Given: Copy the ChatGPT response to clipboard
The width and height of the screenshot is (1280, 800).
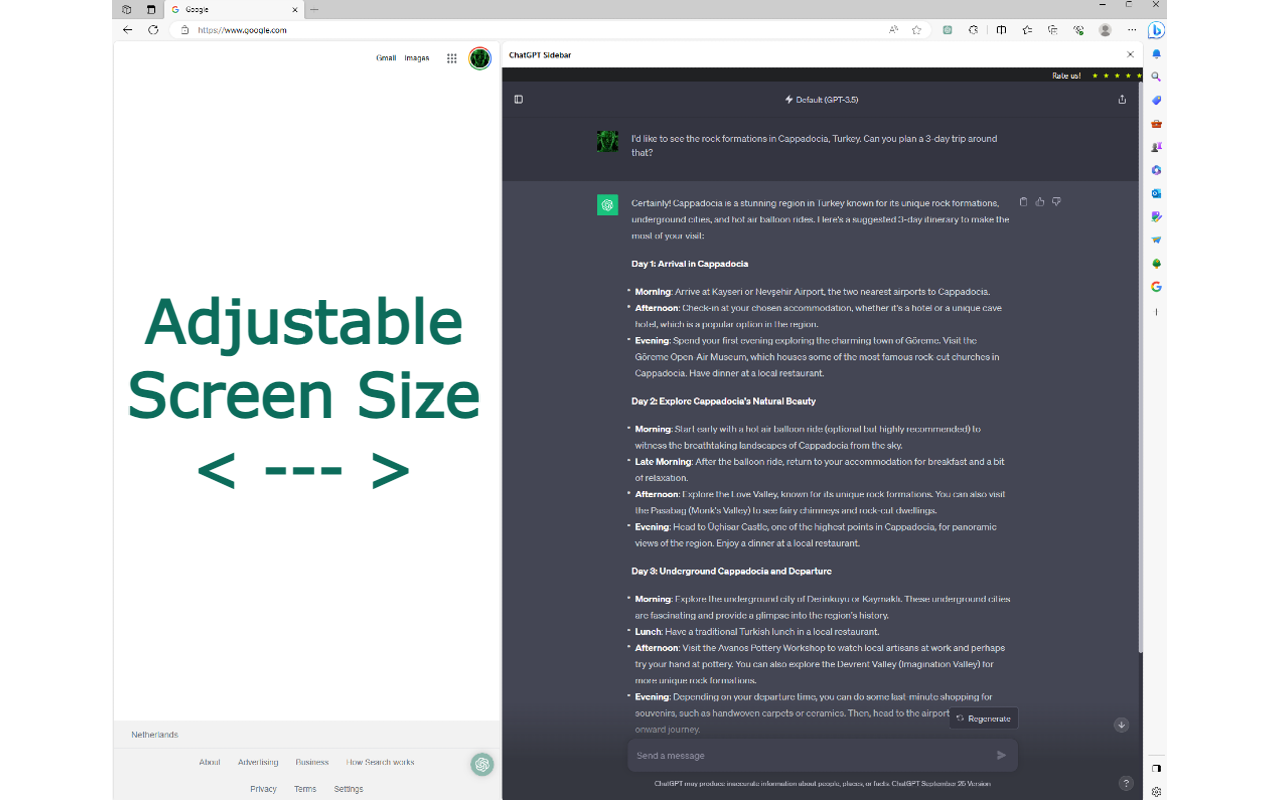Looking at the screenshot, I should coord(1023,202).
